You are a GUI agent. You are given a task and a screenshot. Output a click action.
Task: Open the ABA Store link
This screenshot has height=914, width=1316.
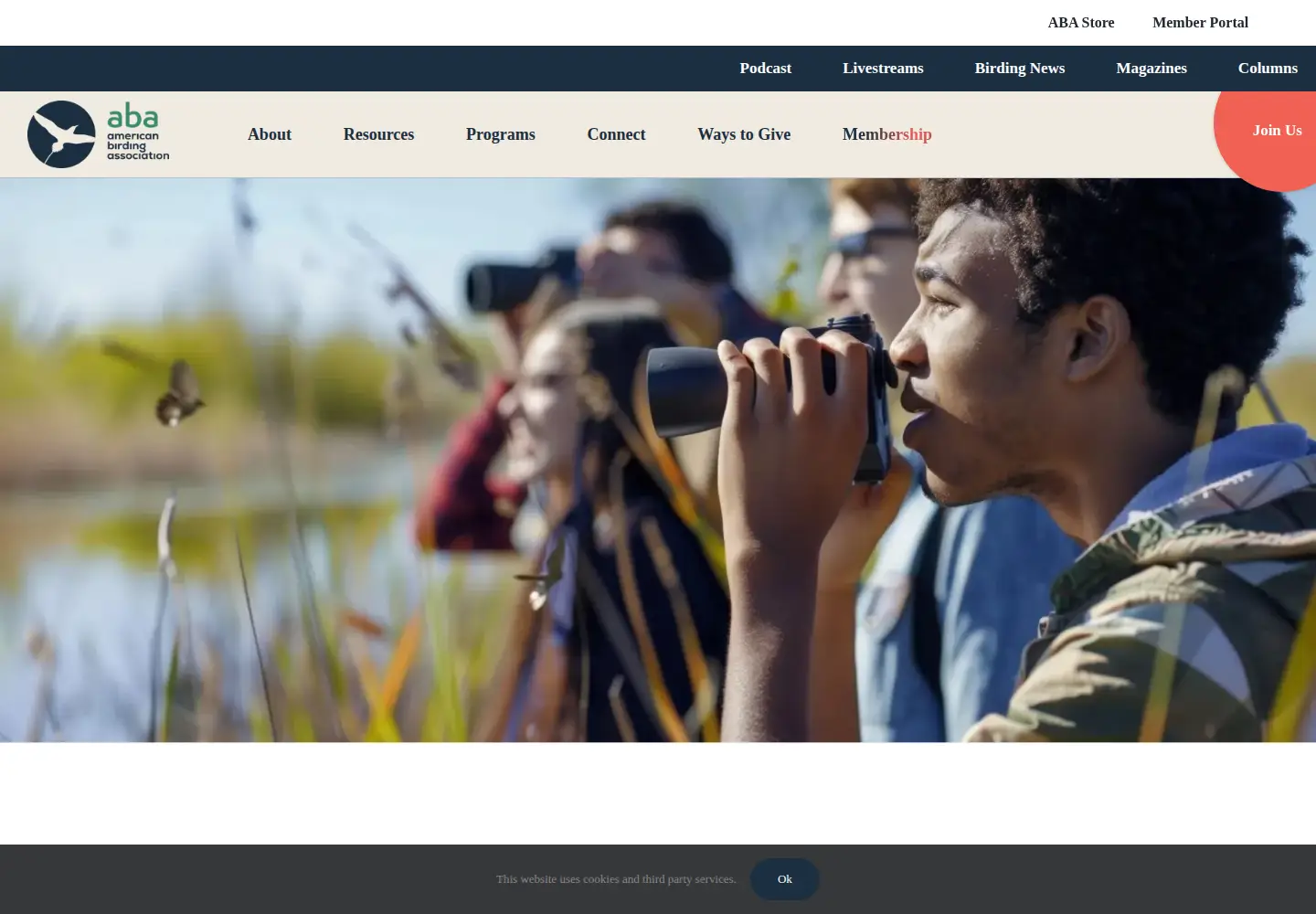(x=1081, y=23)
